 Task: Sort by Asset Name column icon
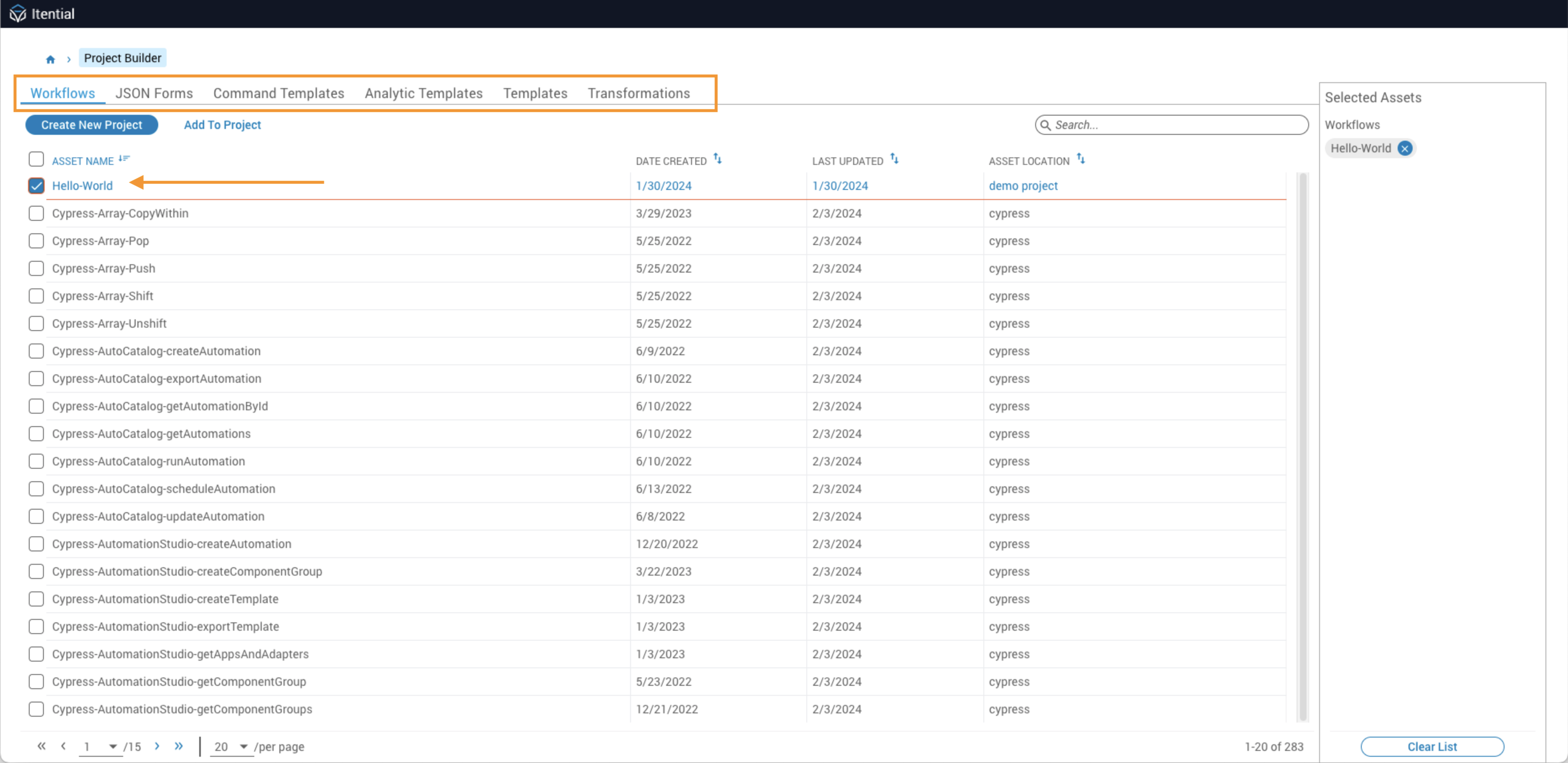(124, 159)
